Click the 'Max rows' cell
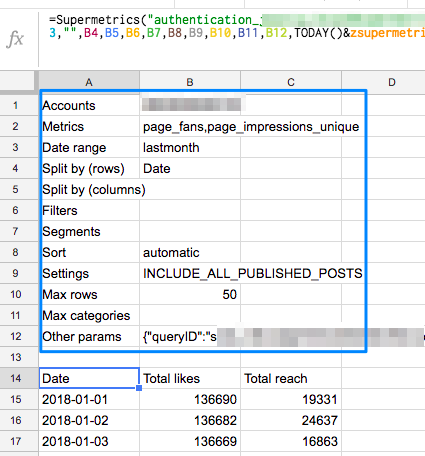The height and width of the screenshot is (456, 425). (89, 295)
